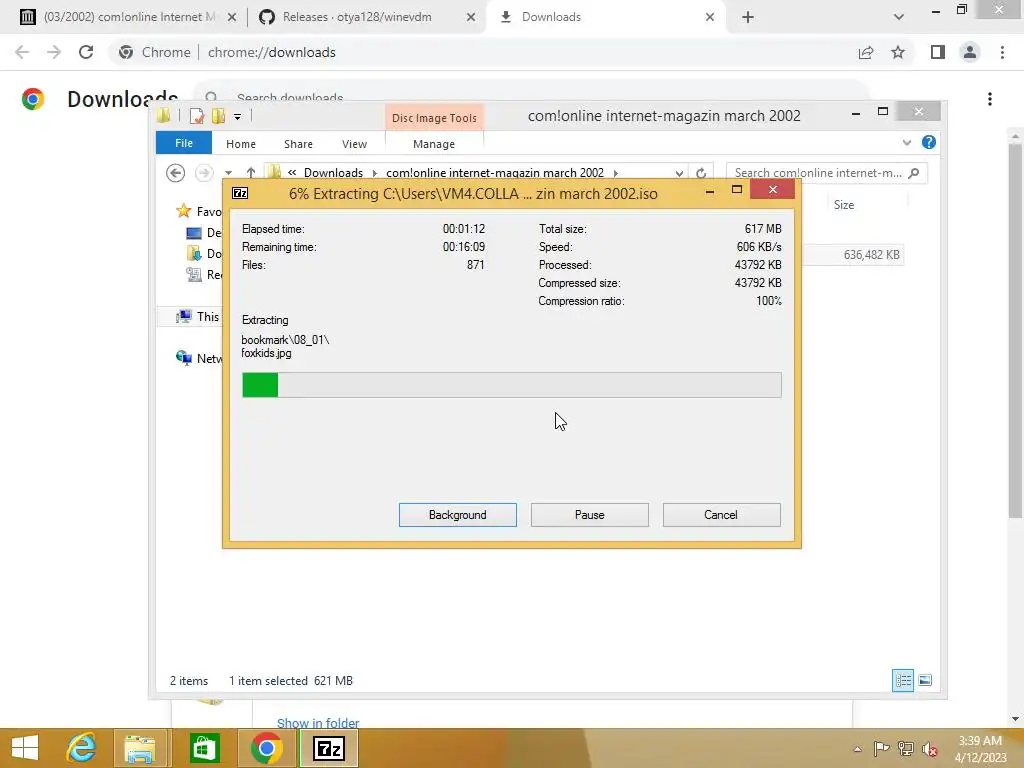Reload the Chrome page
Image resolution: width=1024 pixels, height=768 pixels.
pos(86,52)
